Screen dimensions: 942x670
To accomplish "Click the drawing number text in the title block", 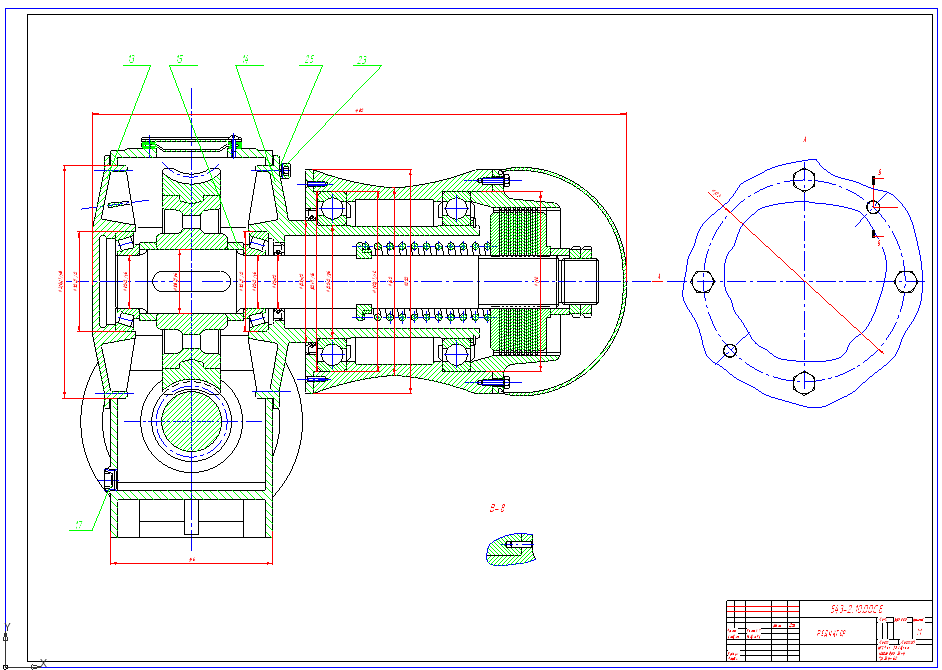I will [856, 609].
